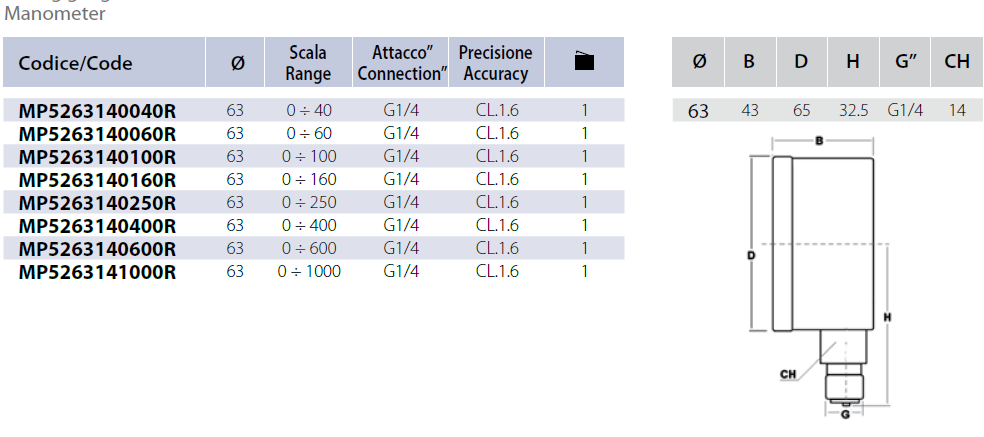This screenshot has height=437, width=984.
Task: Click the MP5263140600R code entry
Action: click(x=98, y=248)
